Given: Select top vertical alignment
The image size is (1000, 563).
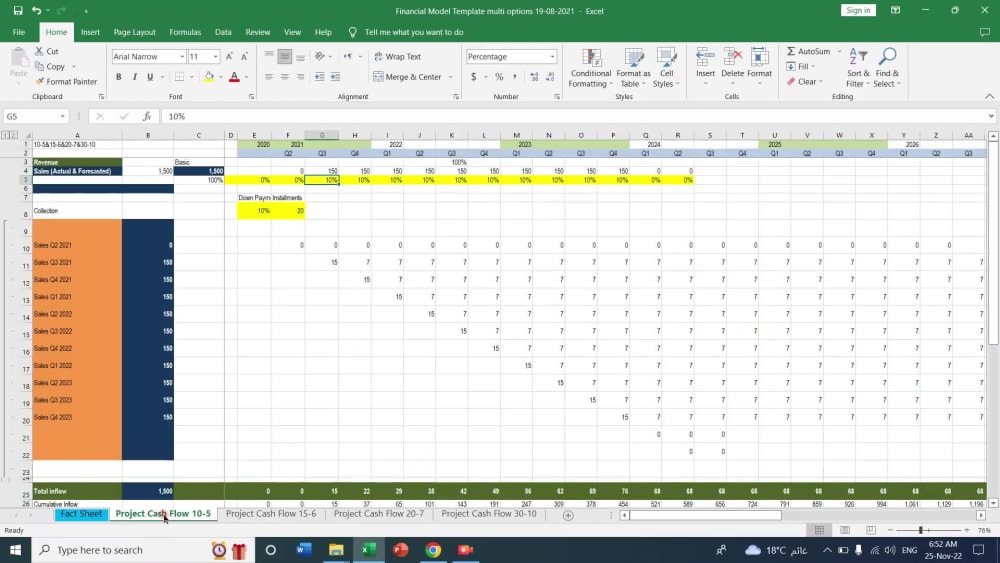Looking at the screenshot, I should tap(269, 56).
